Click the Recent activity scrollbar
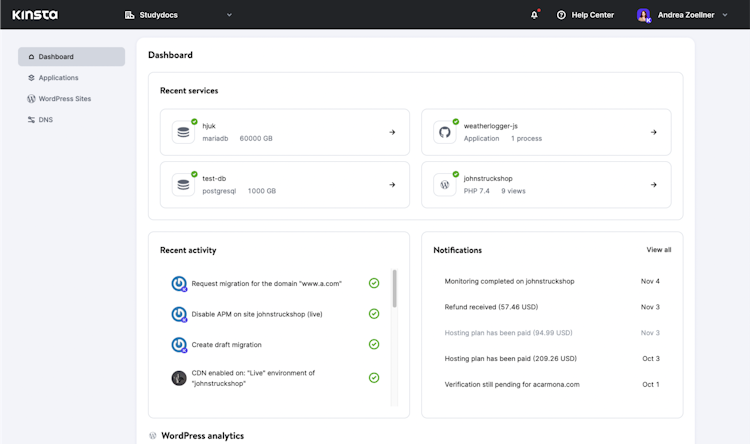 [x=394, y=288]
